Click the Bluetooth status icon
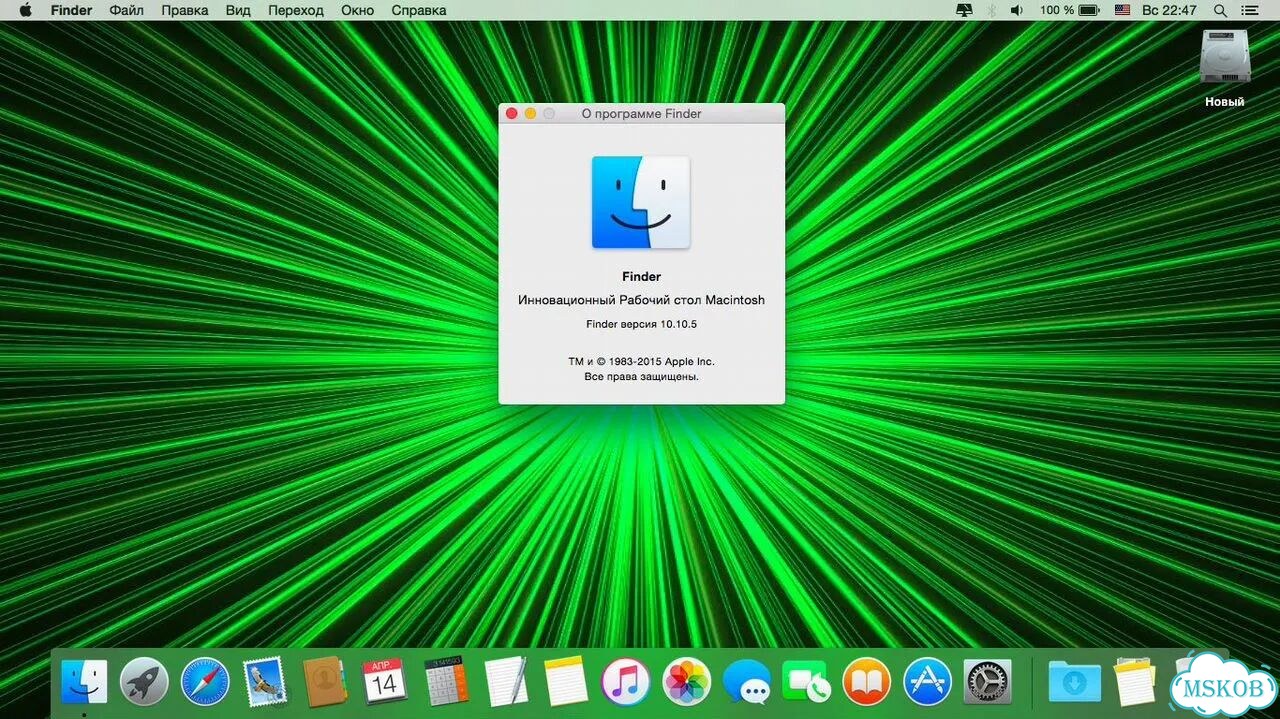The height and width of the screenshot is (719, 1280). [992, 10]
